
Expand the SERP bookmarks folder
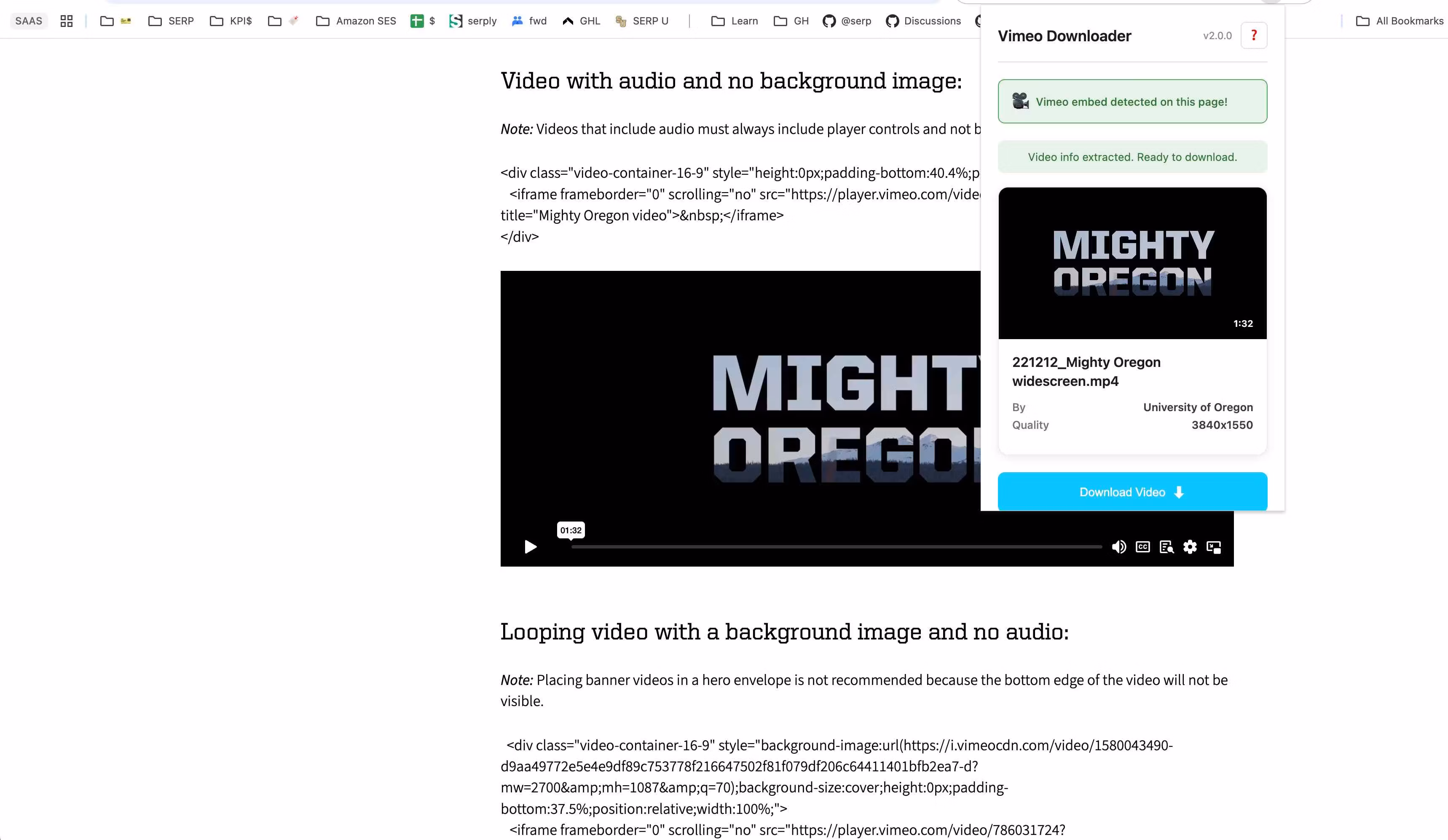point(170,21)
